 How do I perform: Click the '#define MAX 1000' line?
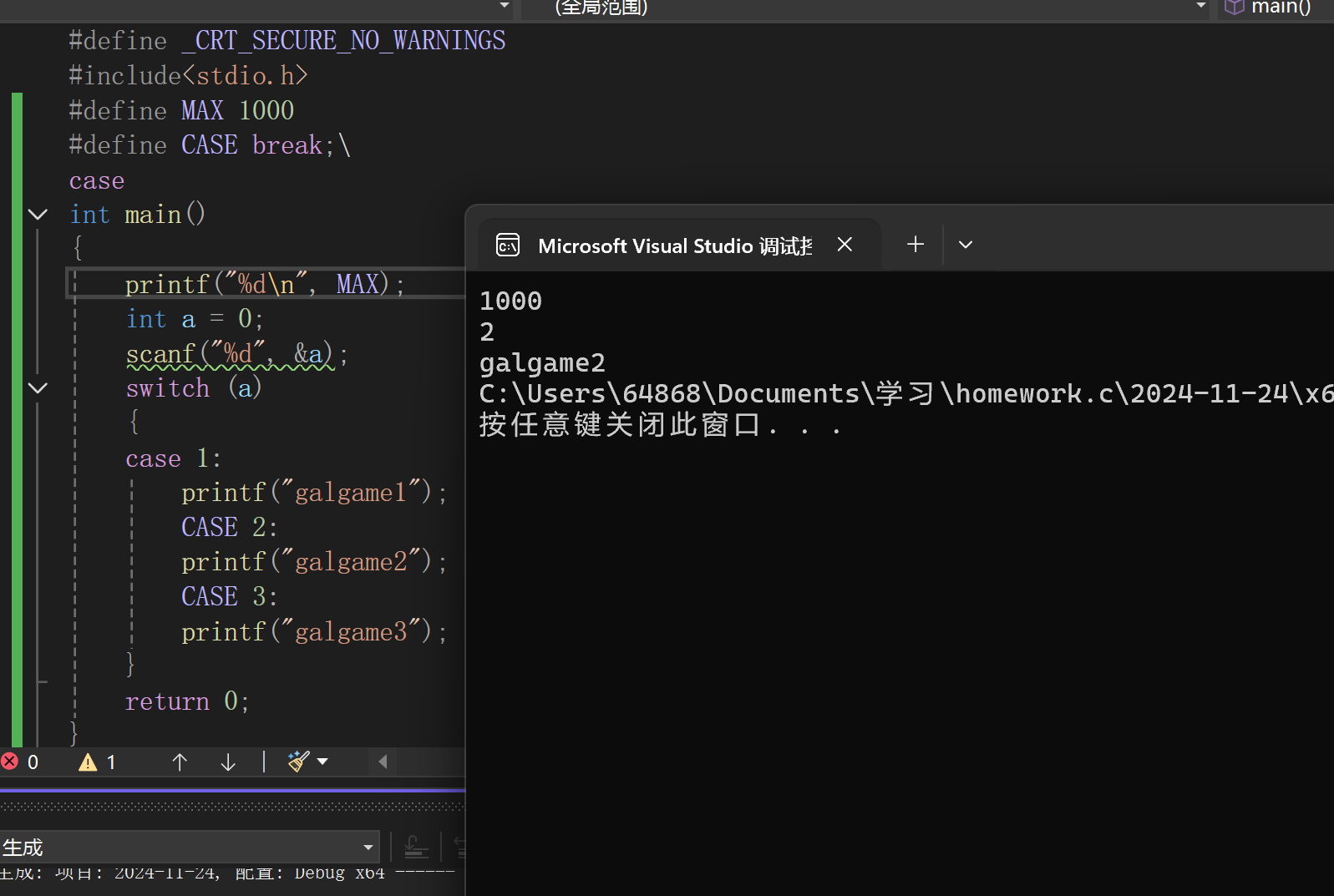coord(181,110)
